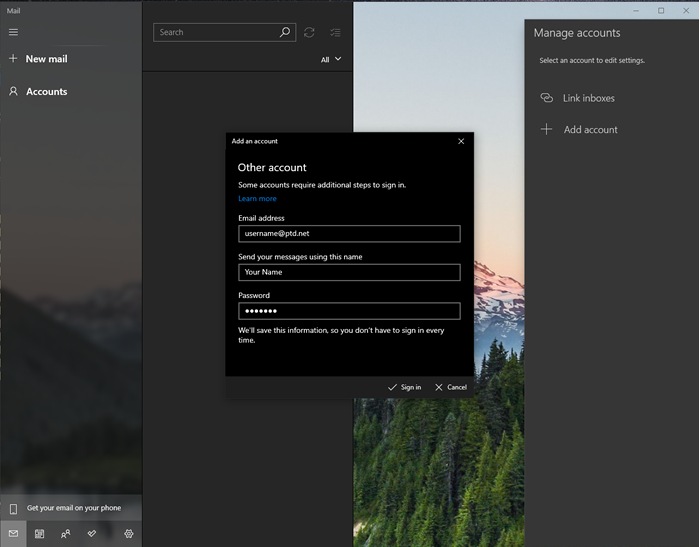This screenshot has height=547, width=700.
Task: Enter selection mode using the list icon
Action: coord(335,32)
